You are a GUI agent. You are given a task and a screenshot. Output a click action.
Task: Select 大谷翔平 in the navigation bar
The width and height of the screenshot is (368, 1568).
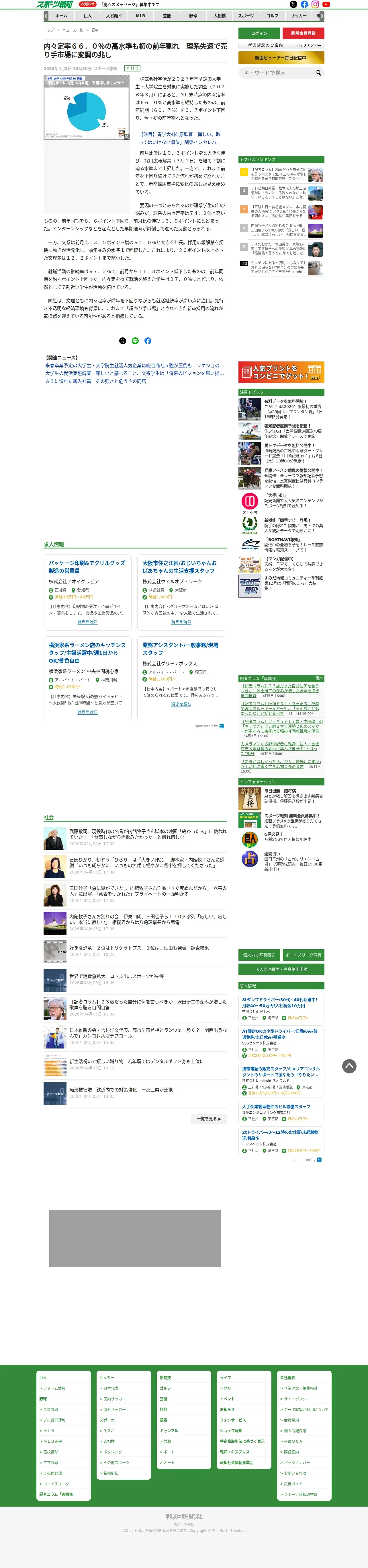[x=114, y=16]
